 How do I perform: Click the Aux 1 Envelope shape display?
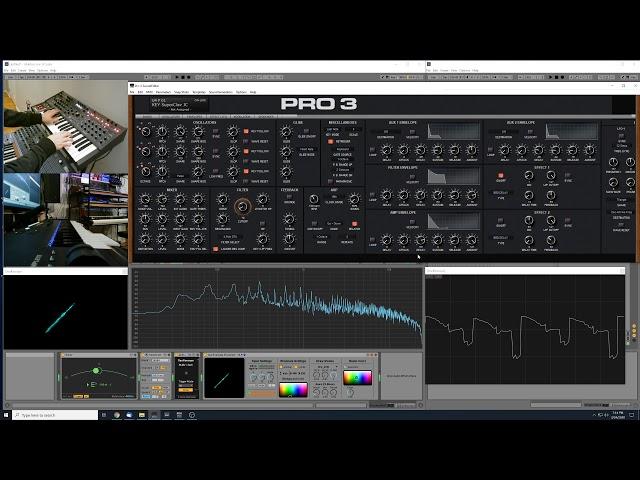tap(453, 131)
